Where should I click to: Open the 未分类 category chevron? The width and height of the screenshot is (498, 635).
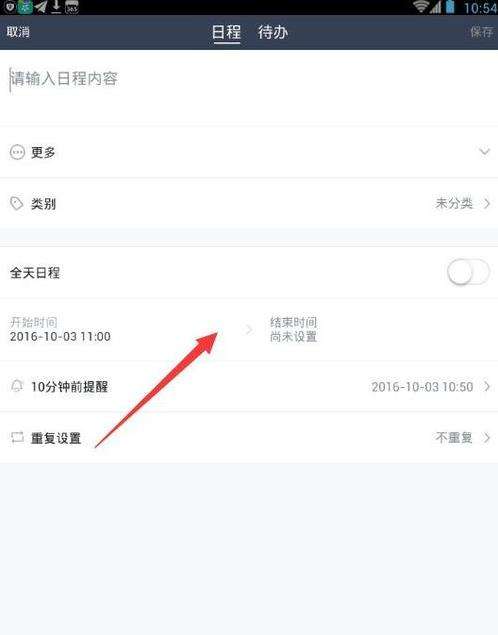pyautogui.click(x=487, y=203)
